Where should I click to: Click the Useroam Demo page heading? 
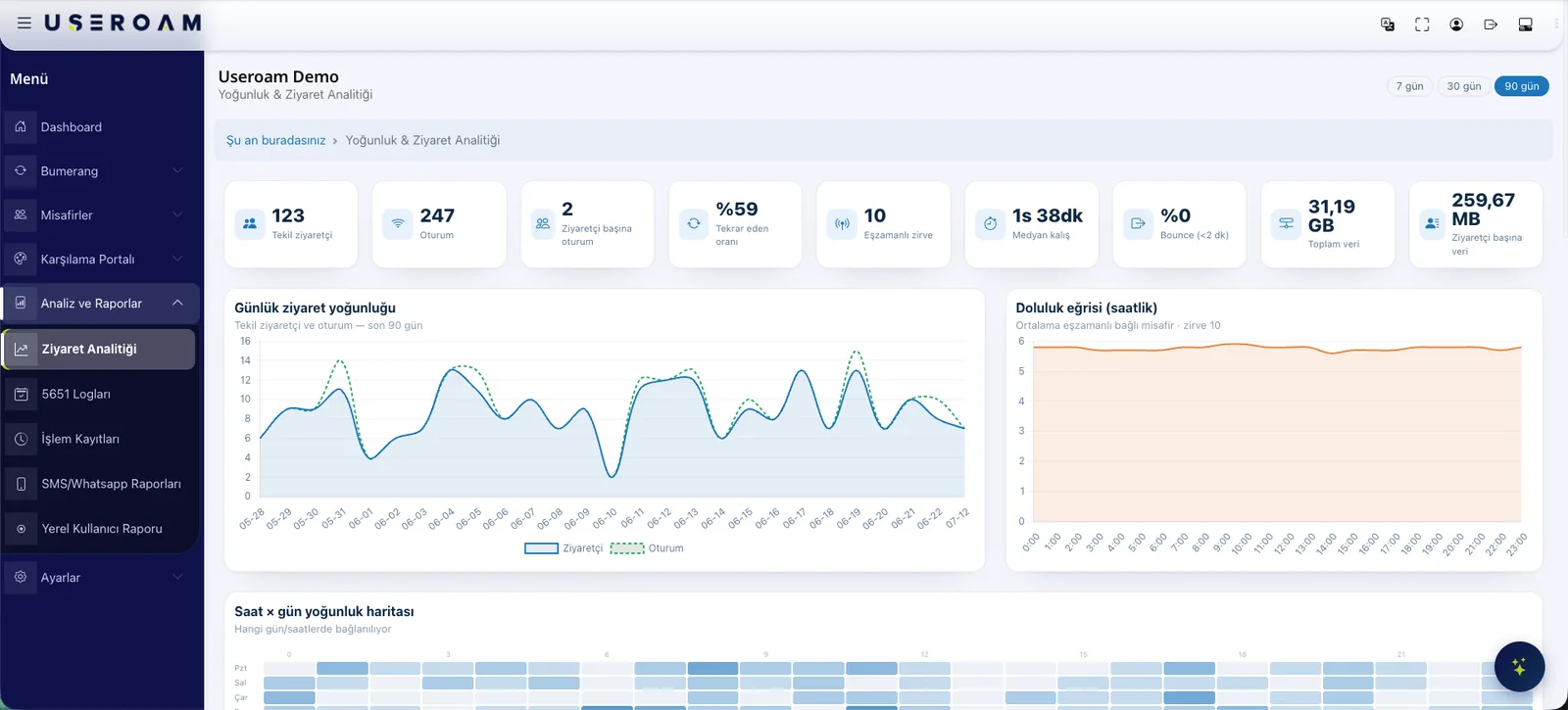[x=278, y=76]
